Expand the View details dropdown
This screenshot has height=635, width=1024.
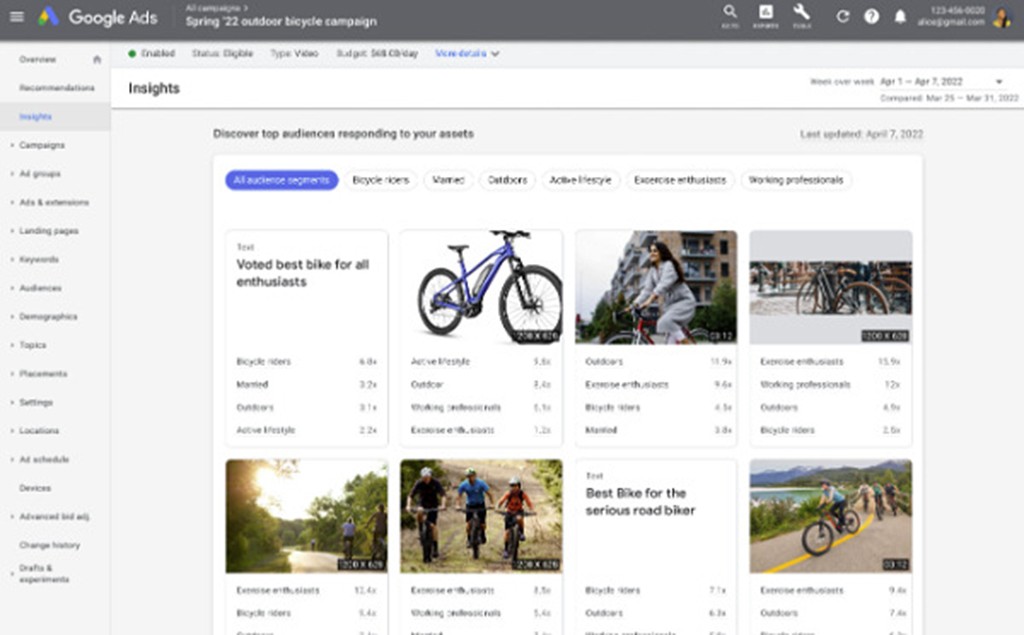467,54
